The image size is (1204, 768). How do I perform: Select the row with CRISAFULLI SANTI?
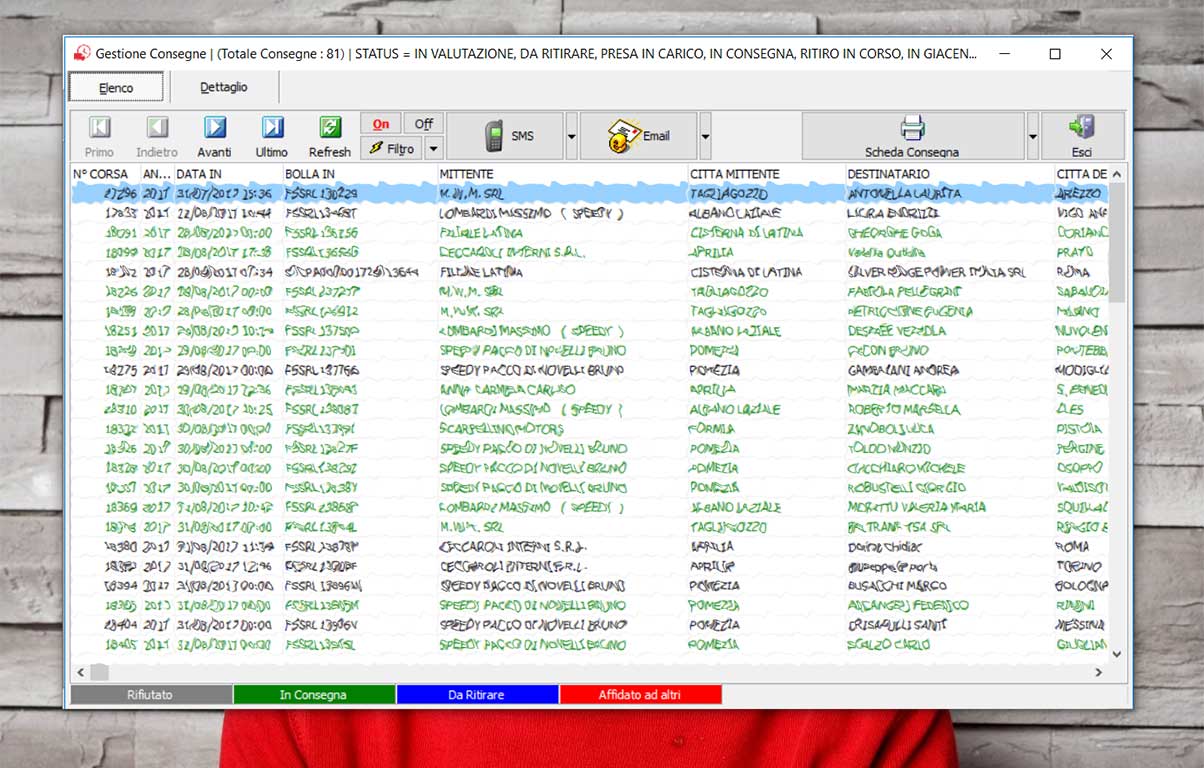(590, 624)
